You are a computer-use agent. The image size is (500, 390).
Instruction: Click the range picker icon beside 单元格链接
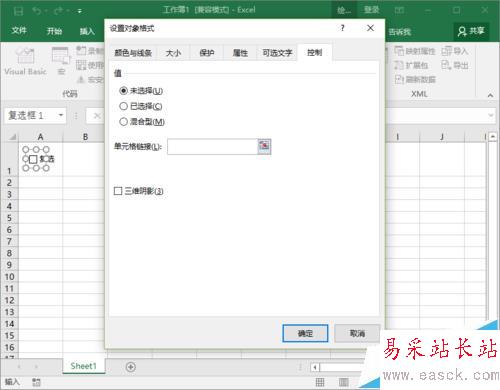click(x=264, y=146)
